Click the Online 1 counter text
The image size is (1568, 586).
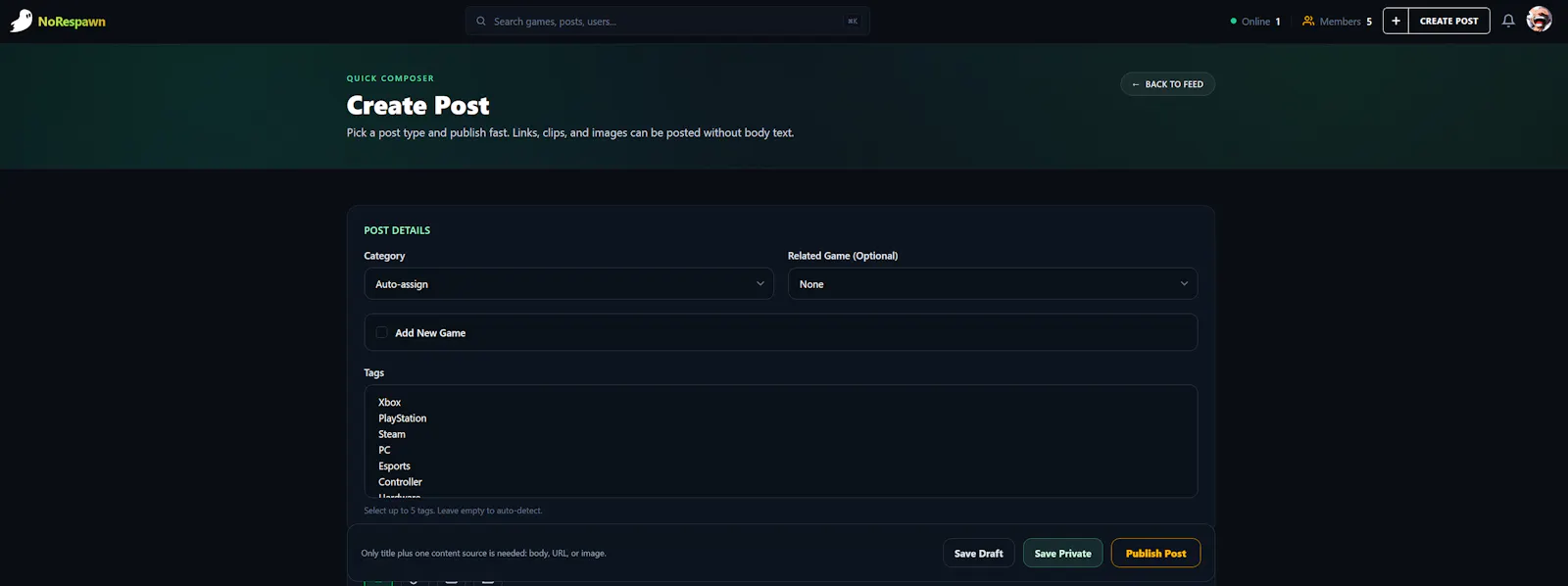[1260, 21]
